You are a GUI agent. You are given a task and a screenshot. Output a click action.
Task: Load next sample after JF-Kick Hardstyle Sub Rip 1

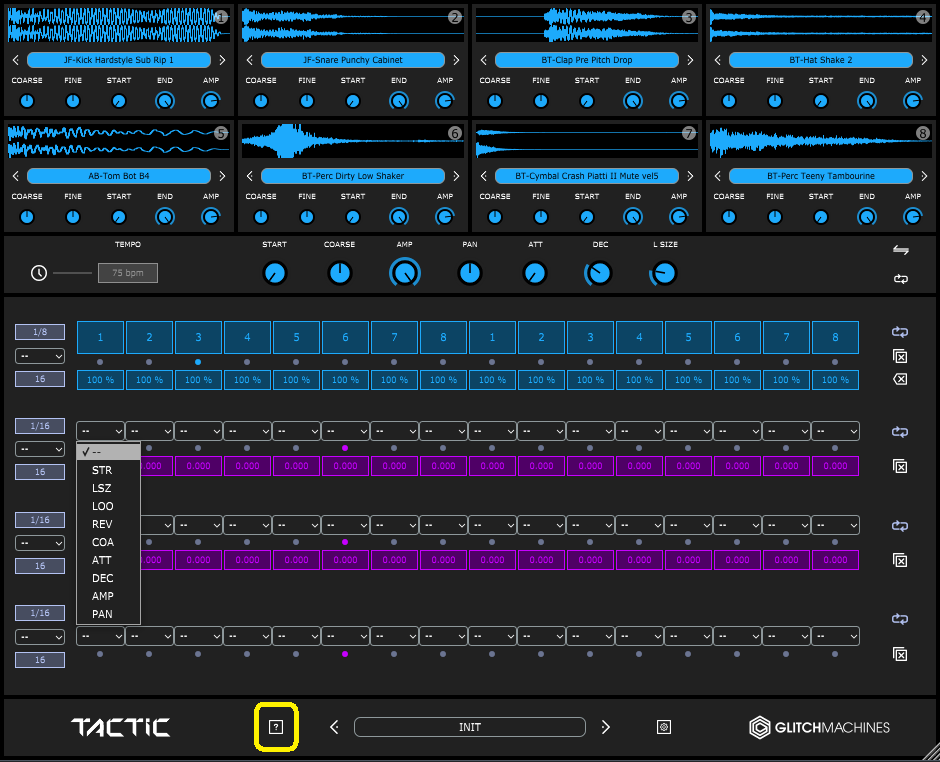pos(222,60)
